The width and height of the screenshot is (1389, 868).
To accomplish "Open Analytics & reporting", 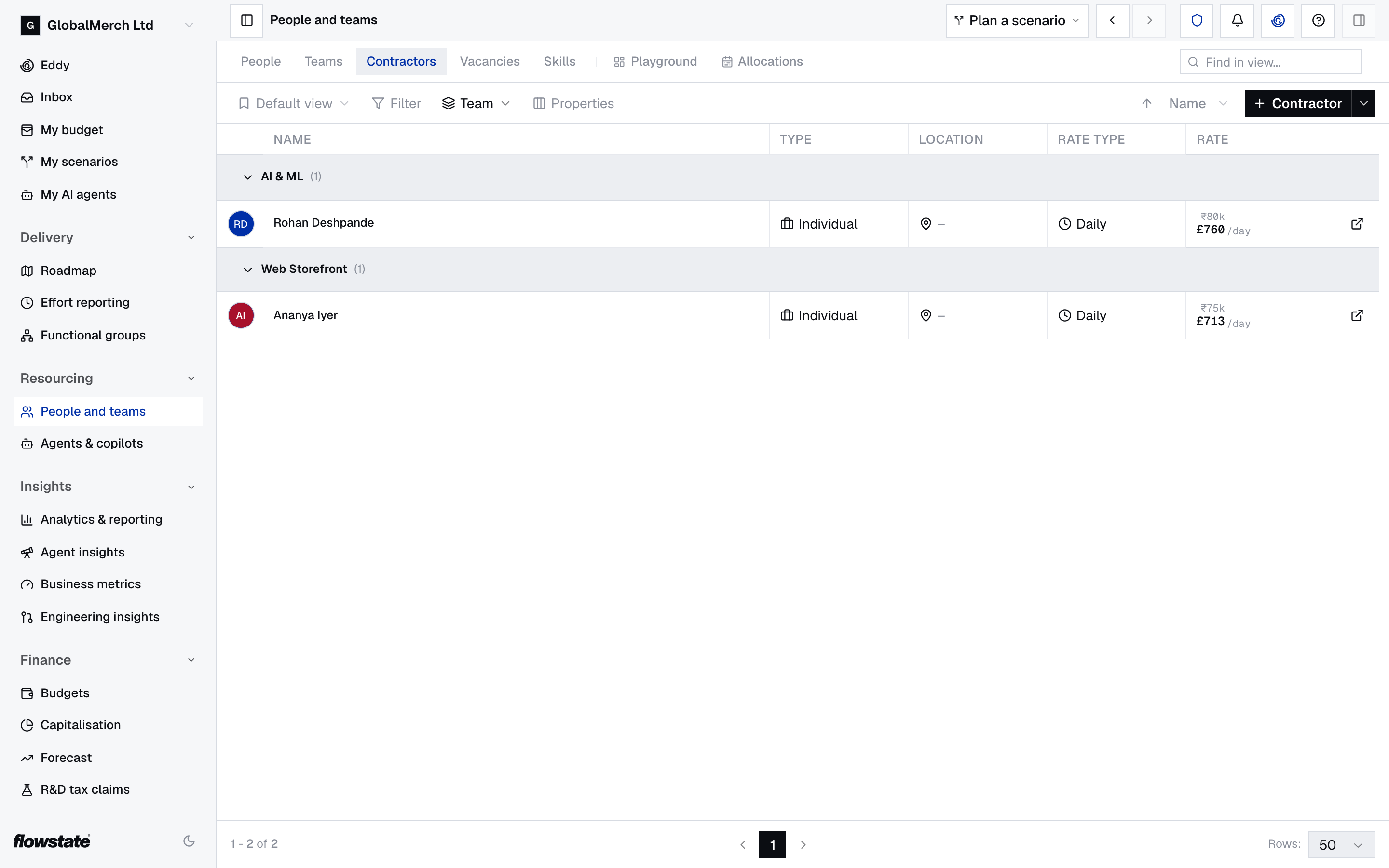I will point(108,519).
